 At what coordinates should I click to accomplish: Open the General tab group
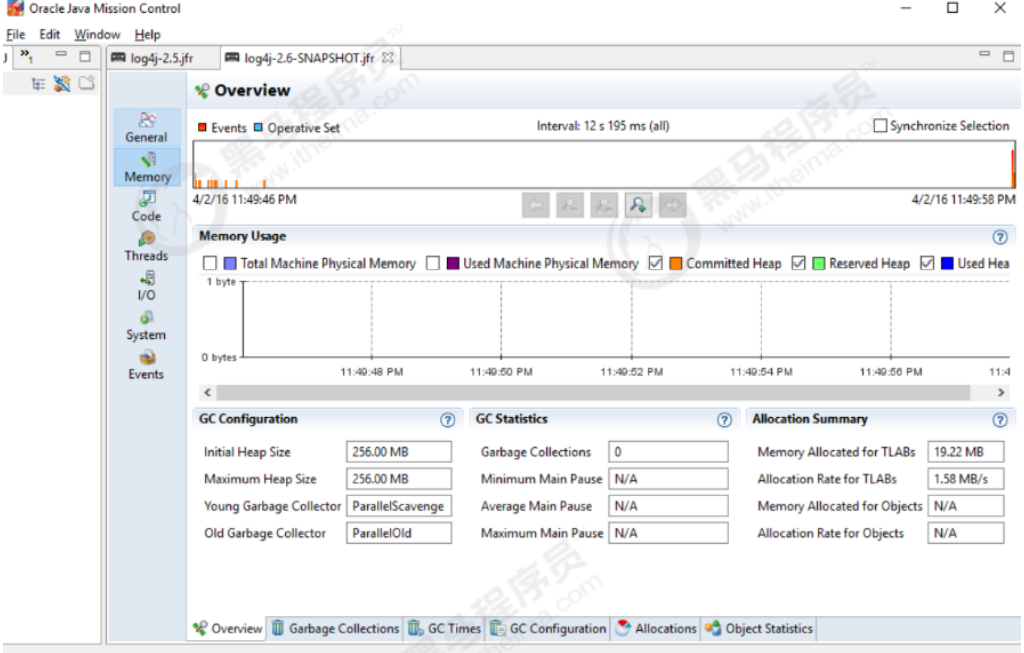(x=146, y=128)
